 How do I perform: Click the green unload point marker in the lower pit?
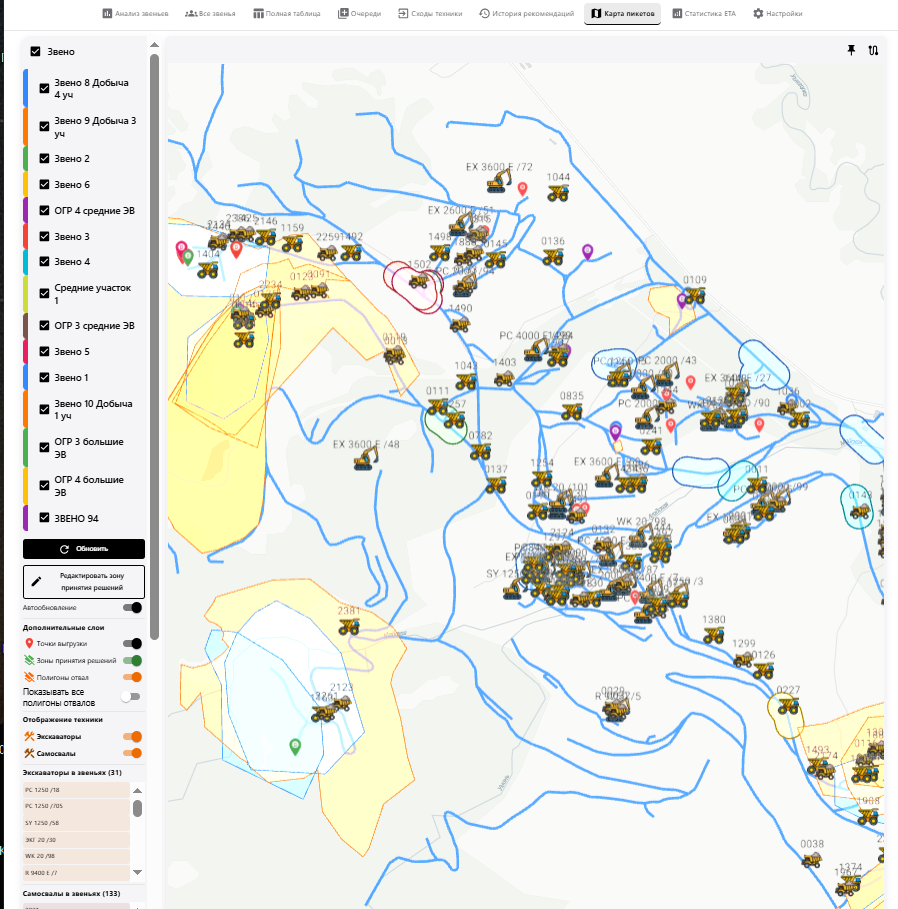[295, 747]
